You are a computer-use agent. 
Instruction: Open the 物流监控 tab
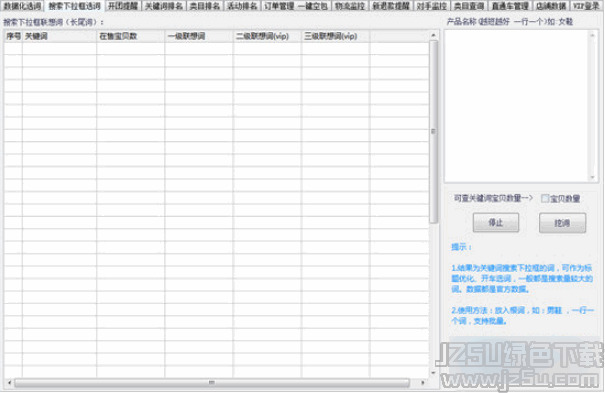pyautogui.click(x=350, y=6)
